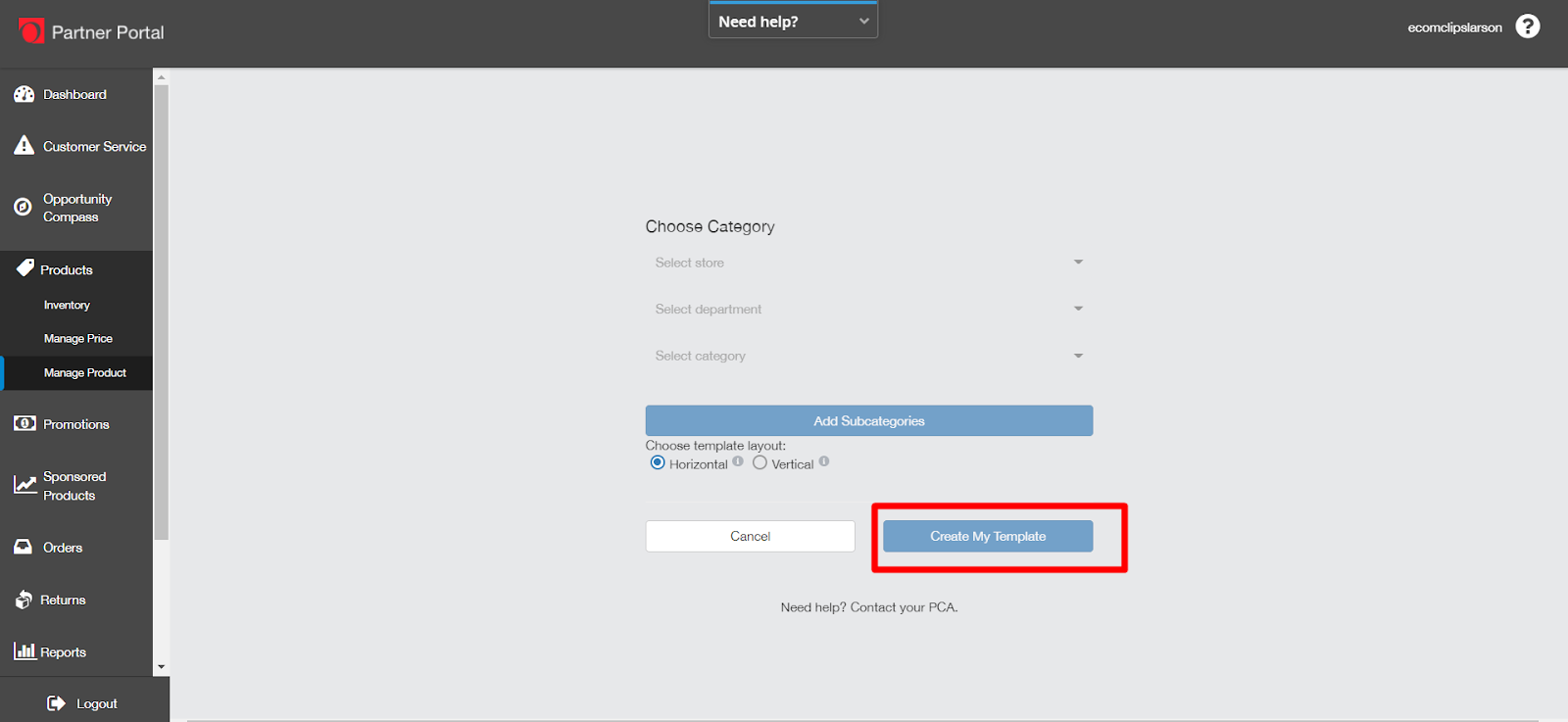Open Opportunity Compass menu item
This screenshot has width=1568, height=722.
76,208
